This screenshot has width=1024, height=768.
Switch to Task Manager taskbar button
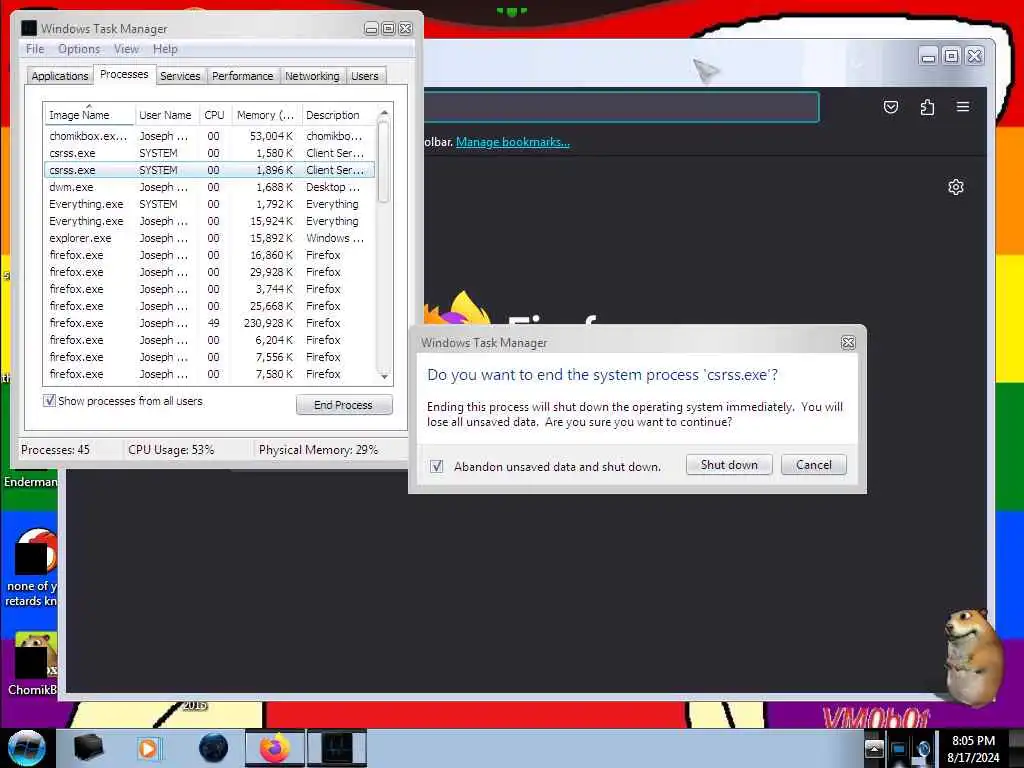coord(337,748)
